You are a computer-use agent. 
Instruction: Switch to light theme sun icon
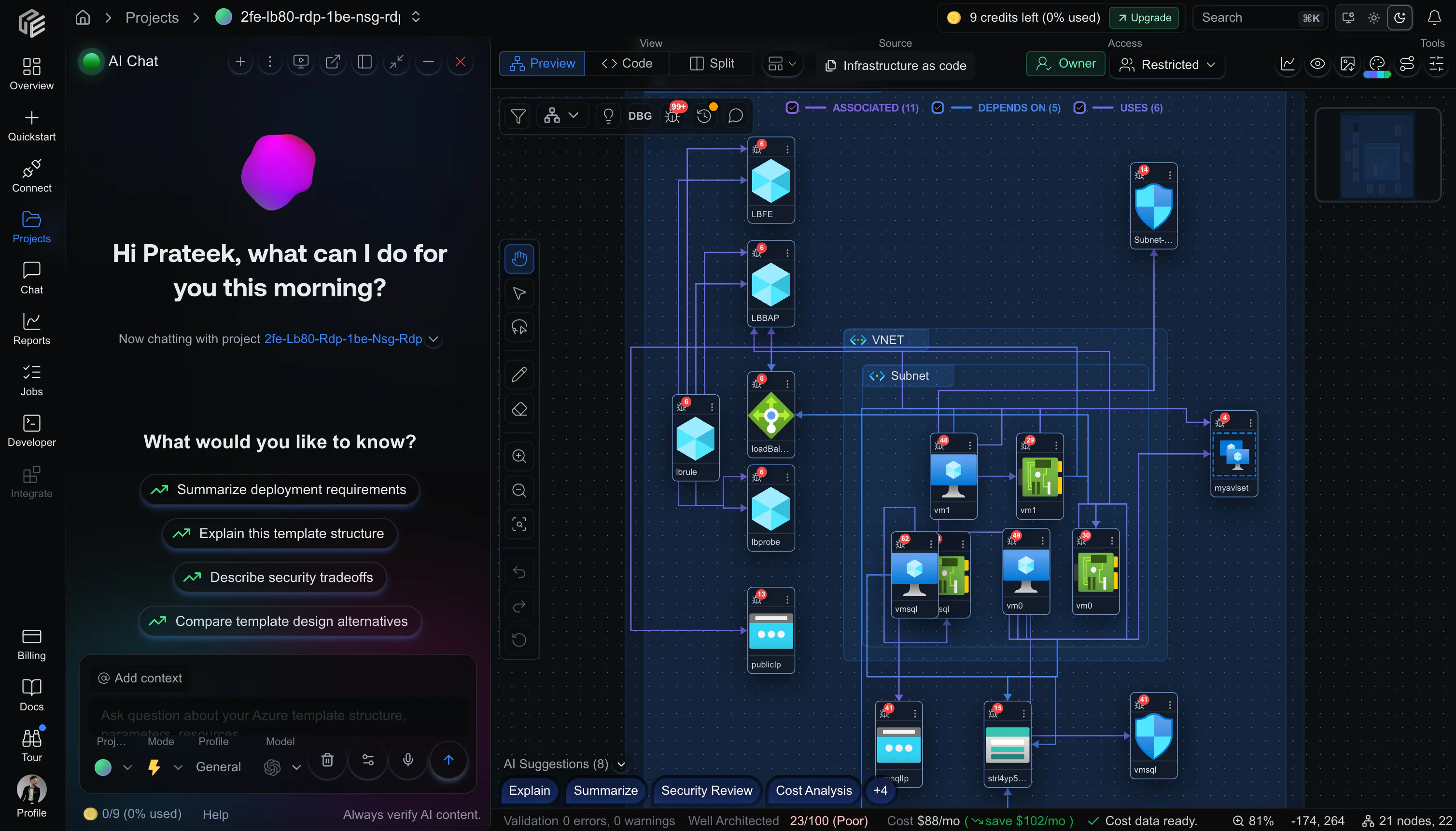1374,18
